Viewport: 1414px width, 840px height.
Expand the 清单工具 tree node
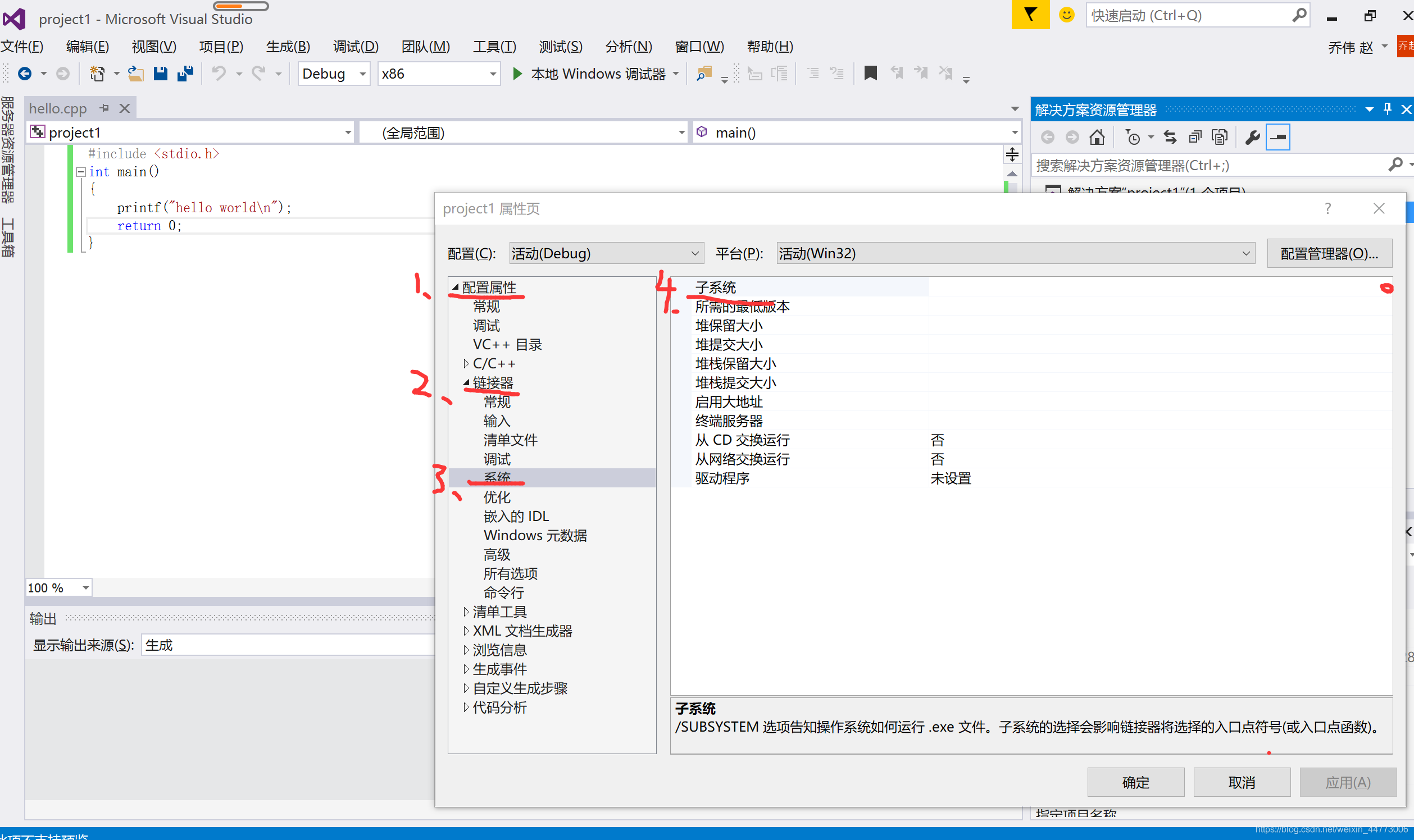pyautogui.click(x=466, y=611)
